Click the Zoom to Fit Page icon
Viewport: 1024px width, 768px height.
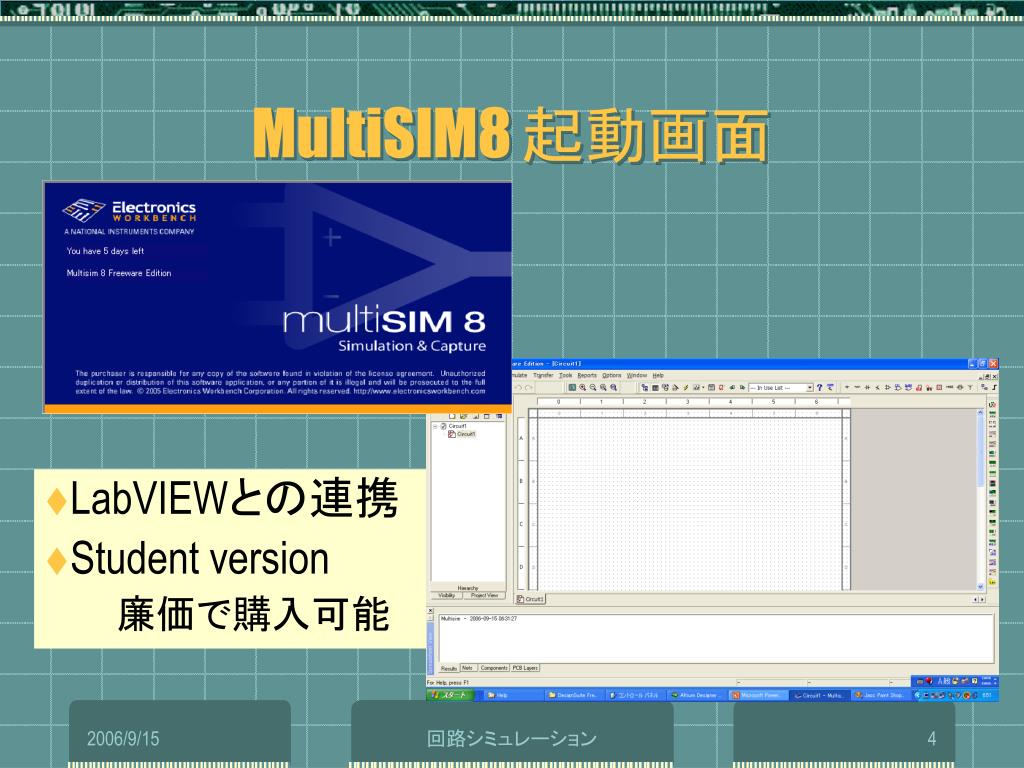click(x=614, y=387)
